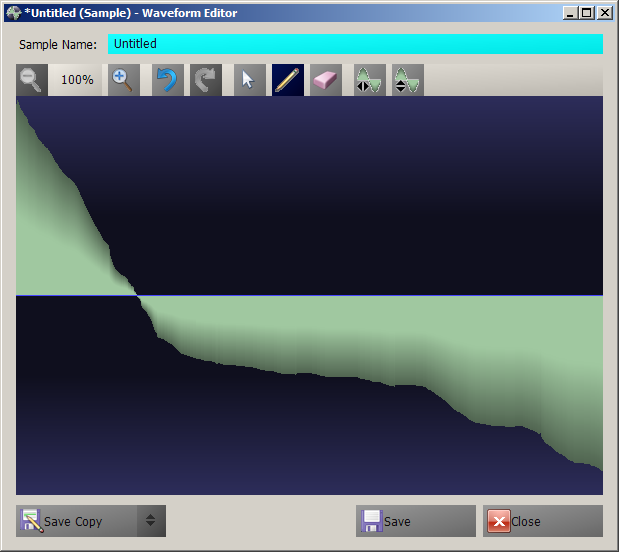The image size is (619, 552).
Task: Flip the waveform vertically
Action: click(x=408, y=80)
